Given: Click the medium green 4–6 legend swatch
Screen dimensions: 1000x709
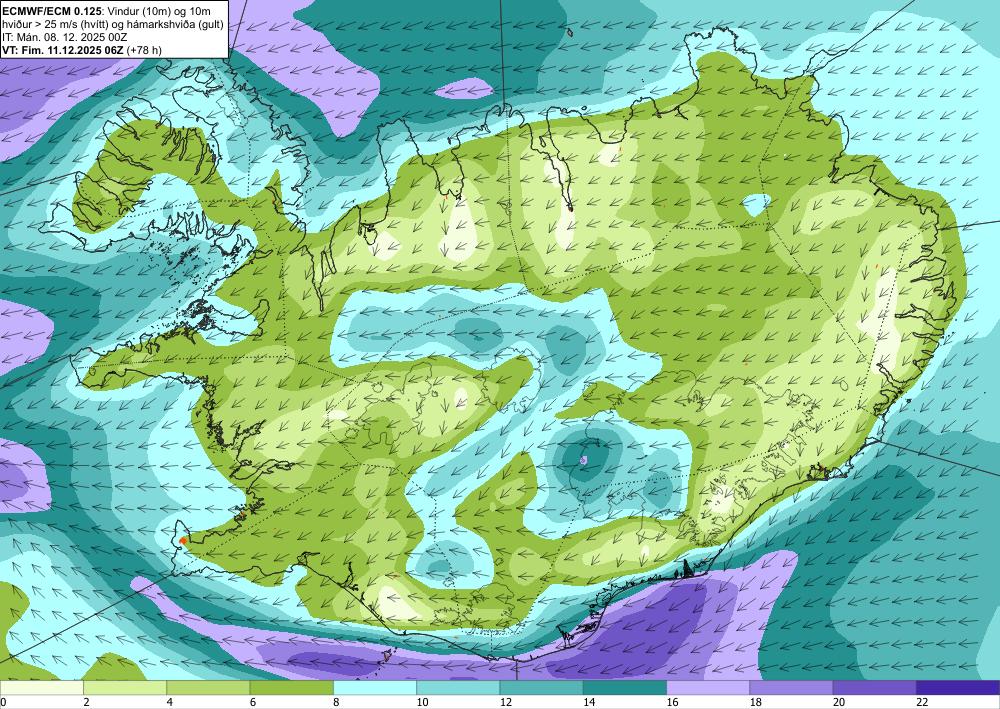Looking at the screenshot, I should [x=208, y=688].
